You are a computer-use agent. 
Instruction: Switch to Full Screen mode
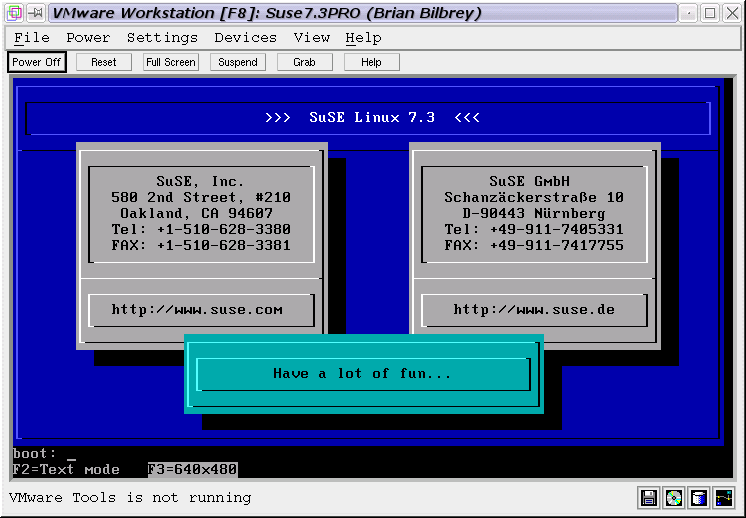pos(170,62)
